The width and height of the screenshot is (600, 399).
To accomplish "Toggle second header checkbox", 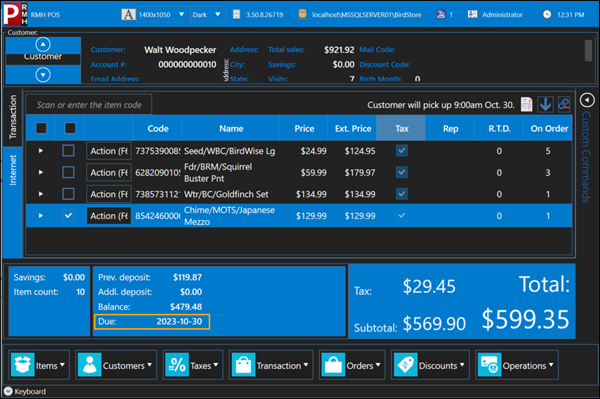I will (70, 128).
